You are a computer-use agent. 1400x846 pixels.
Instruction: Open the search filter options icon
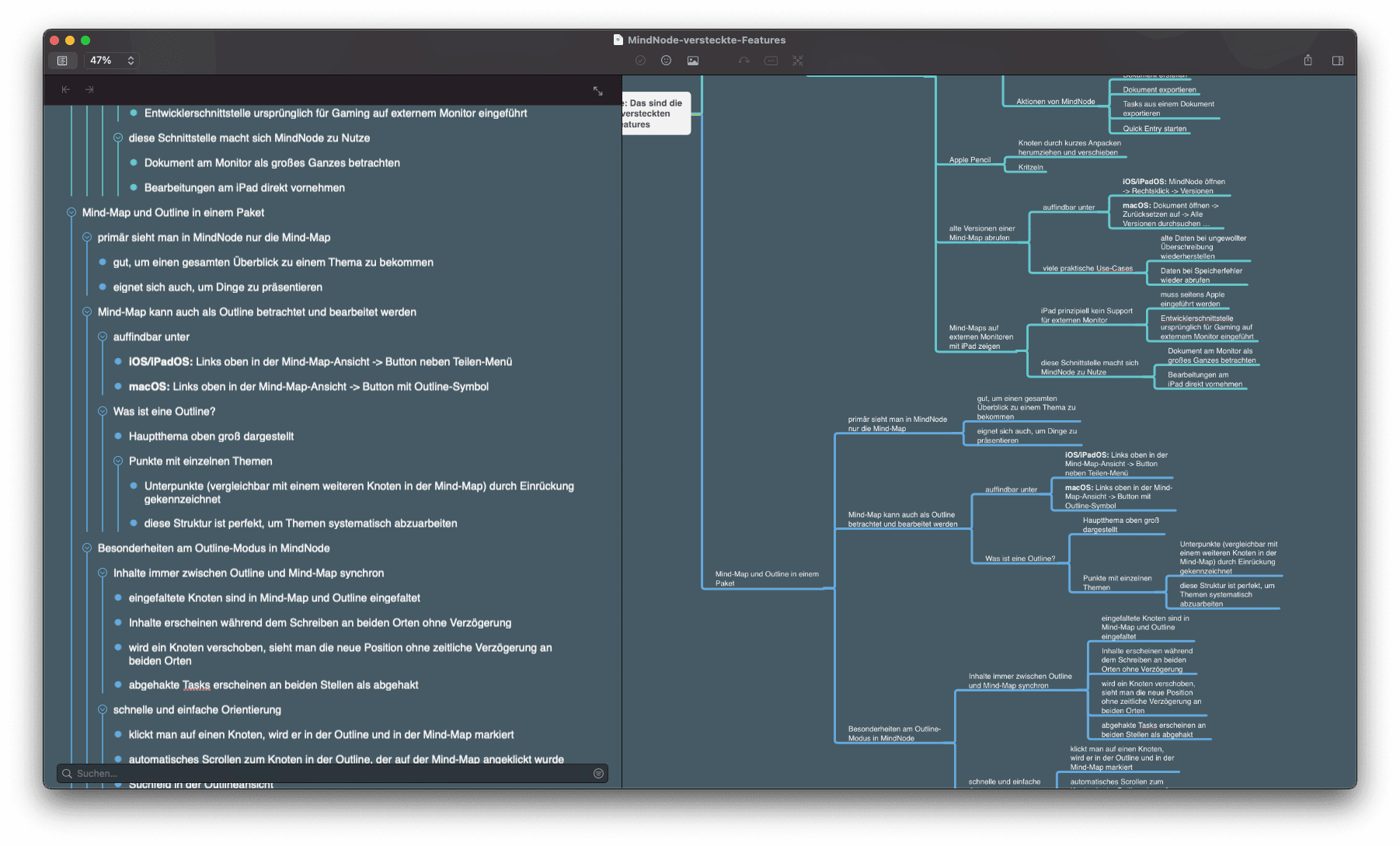[598, 773]
